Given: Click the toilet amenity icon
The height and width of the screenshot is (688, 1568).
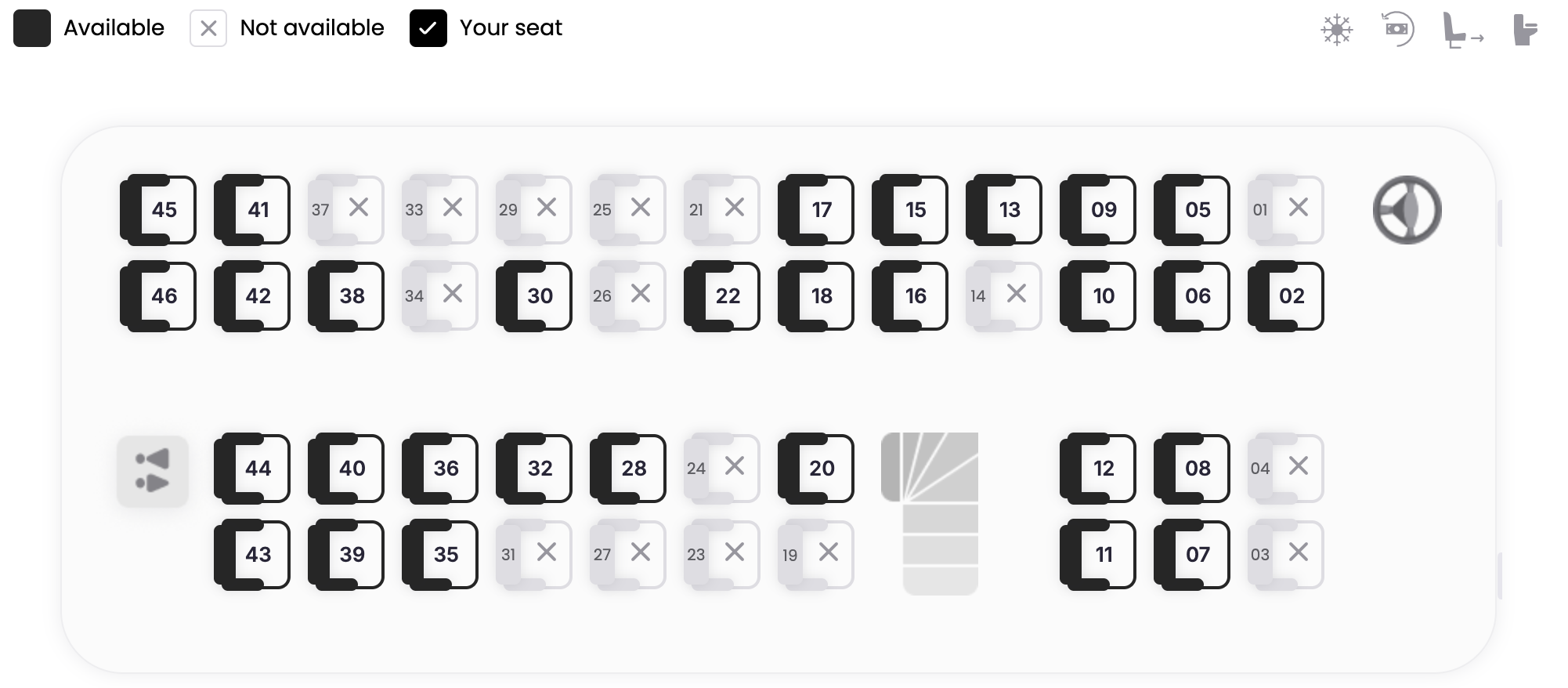Looking at the screenshot, I should click(x=1524, y=30).
